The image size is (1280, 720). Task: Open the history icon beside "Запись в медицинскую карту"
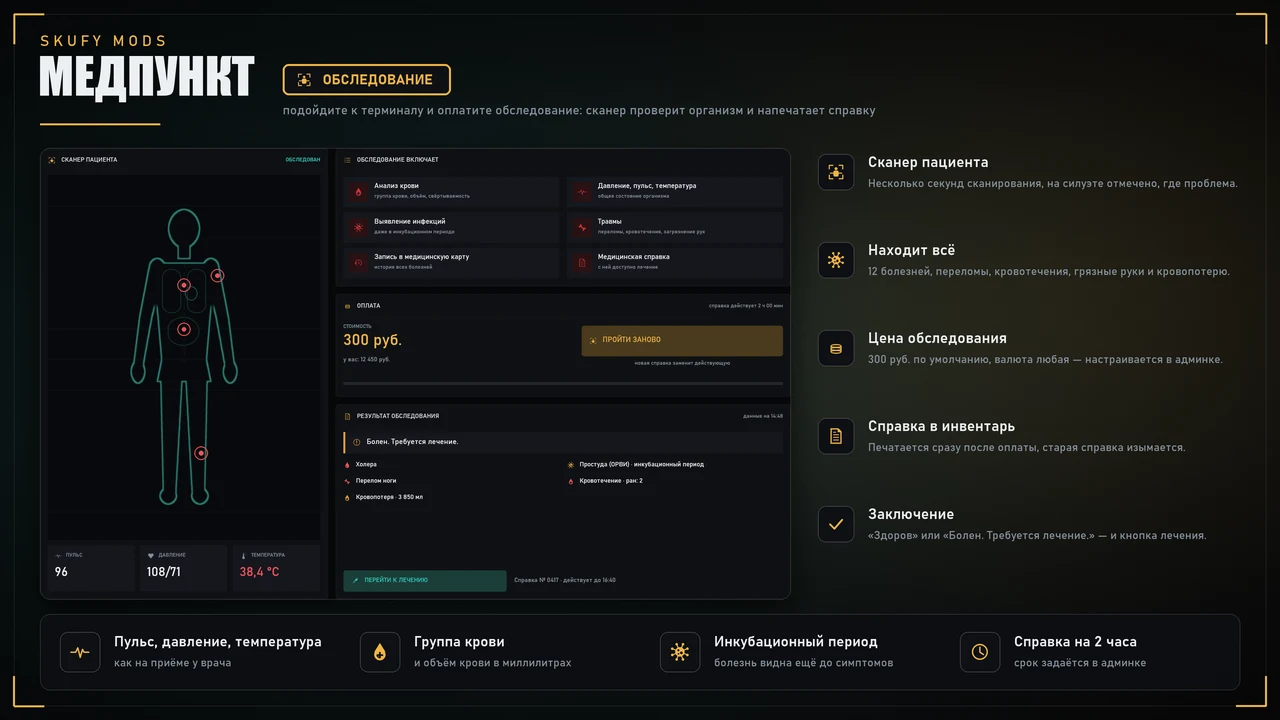358,263
